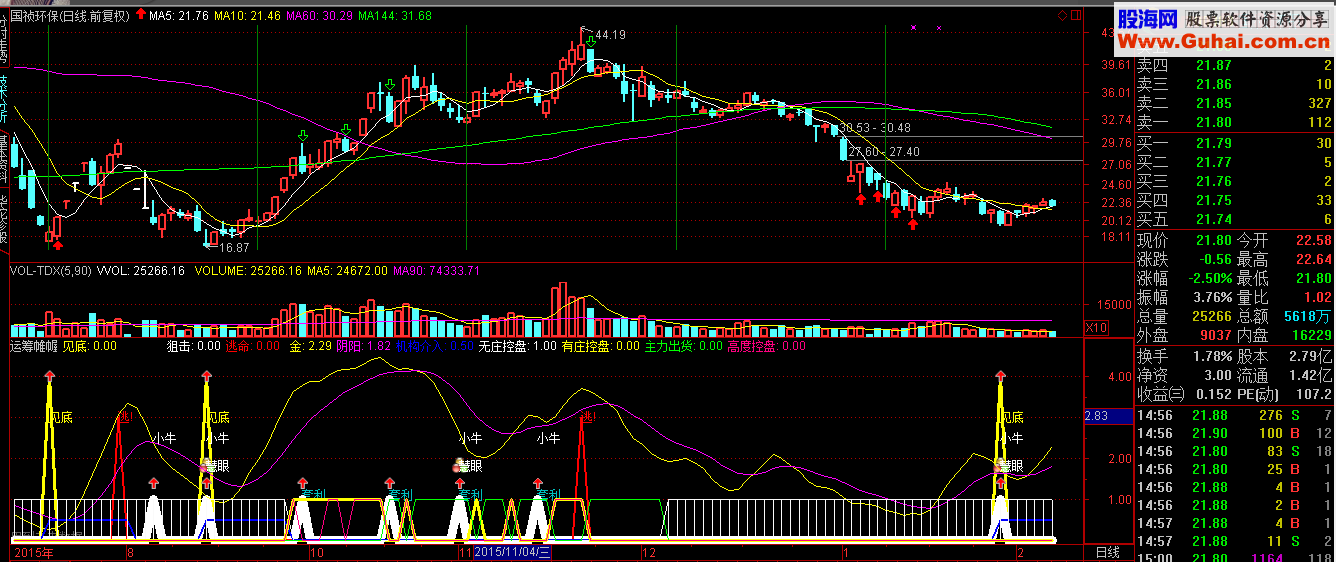Viewport: 1336px width, 562px height.
Task: Select the 14:56 tick with volume 276
Action: pos(1236,415)
